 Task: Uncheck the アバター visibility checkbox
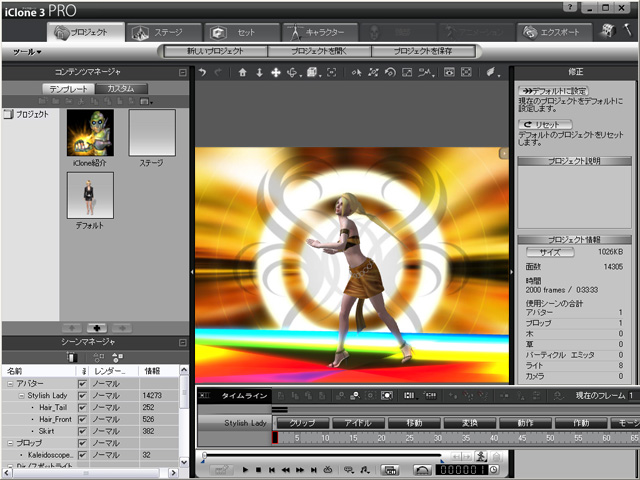[x=82, y=384]
